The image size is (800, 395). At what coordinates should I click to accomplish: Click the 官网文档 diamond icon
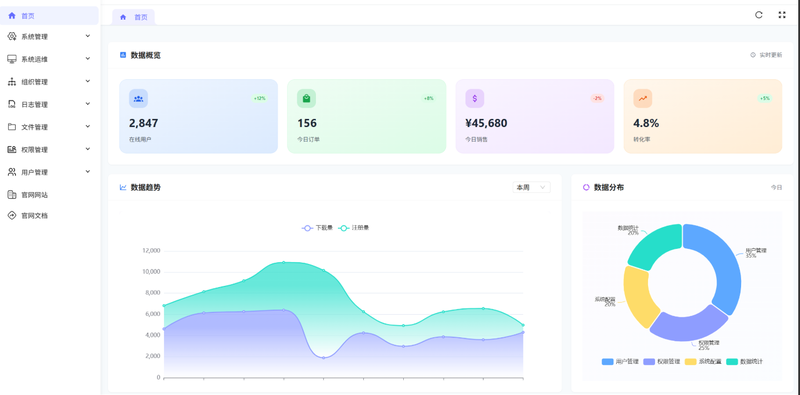pos(12,215)
